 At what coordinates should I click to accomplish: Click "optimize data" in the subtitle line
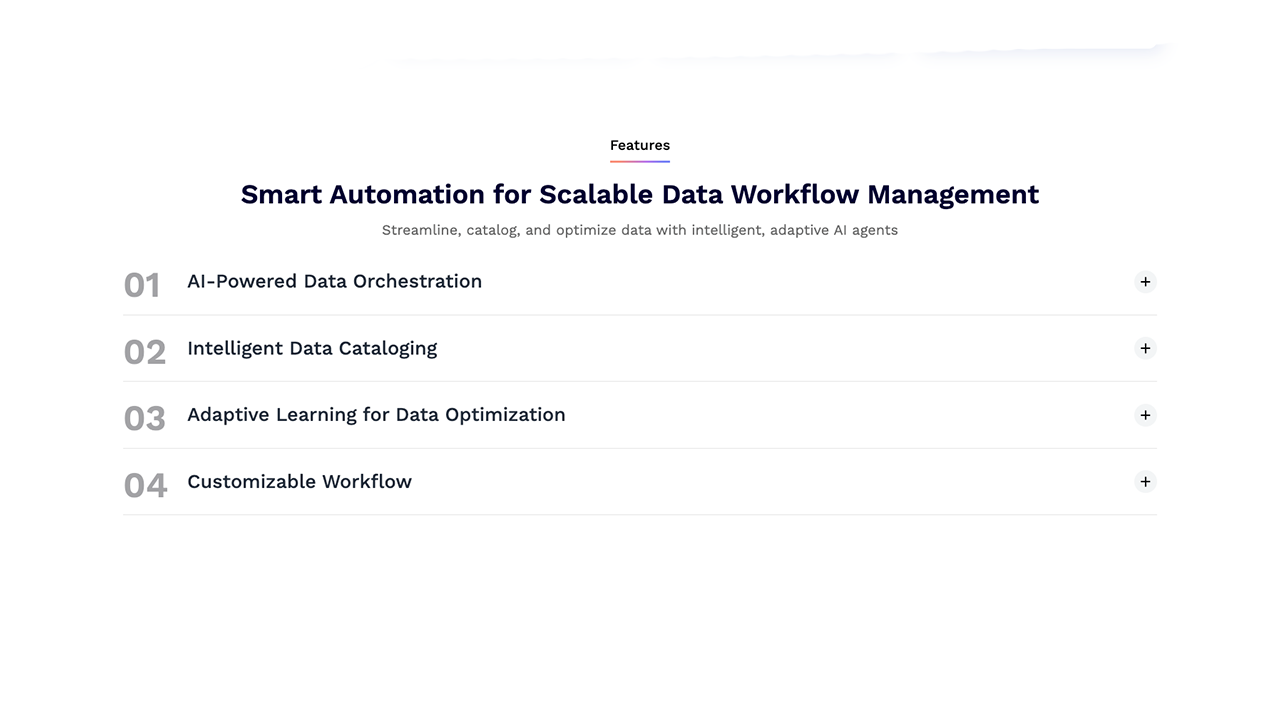point(604,230)
